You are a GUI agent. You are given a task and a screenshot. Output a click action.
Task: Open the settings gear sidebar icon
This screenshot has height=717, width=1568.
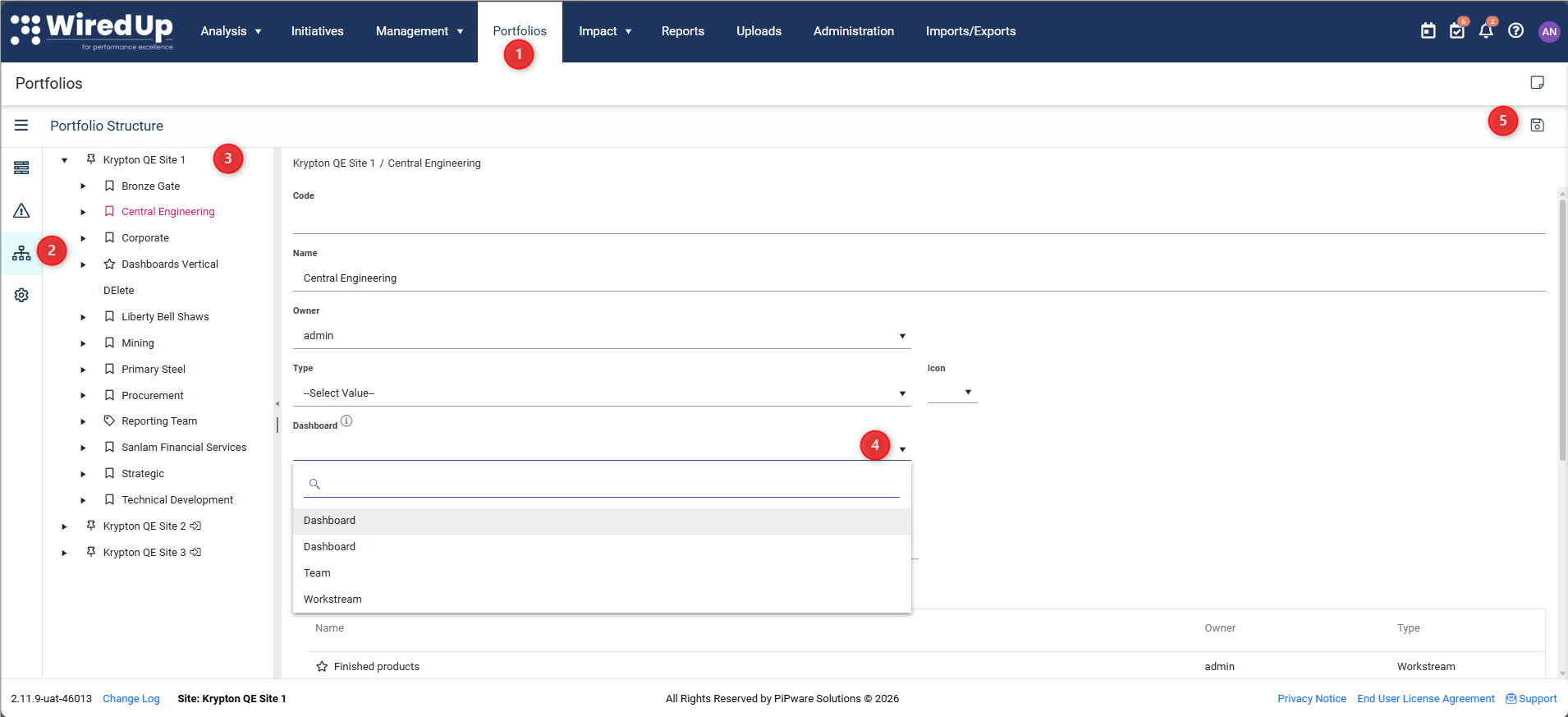click(x=21, y=295)
